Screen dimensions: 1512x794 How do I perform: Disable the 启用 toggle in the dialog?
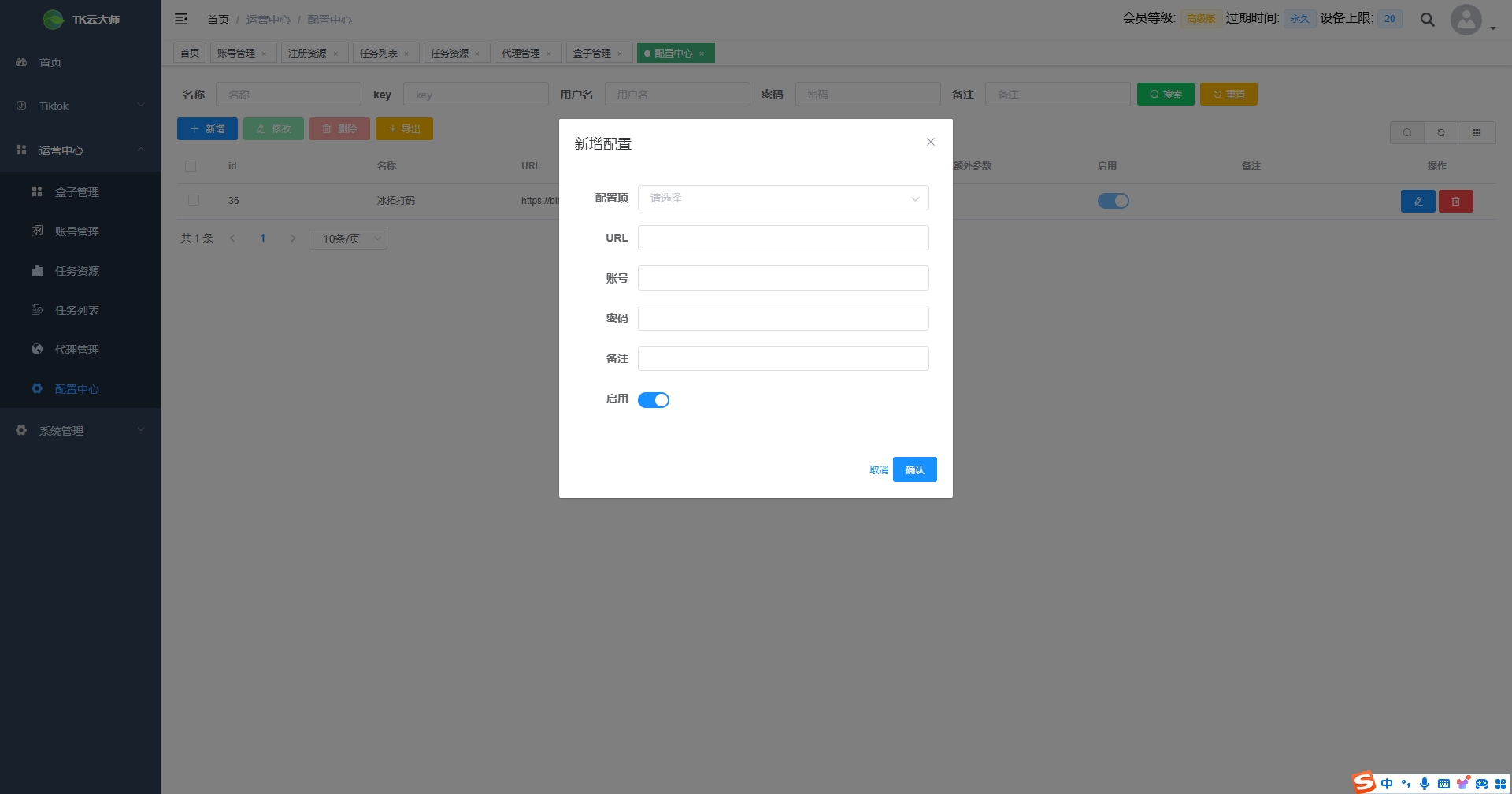(x=654, y=399)
